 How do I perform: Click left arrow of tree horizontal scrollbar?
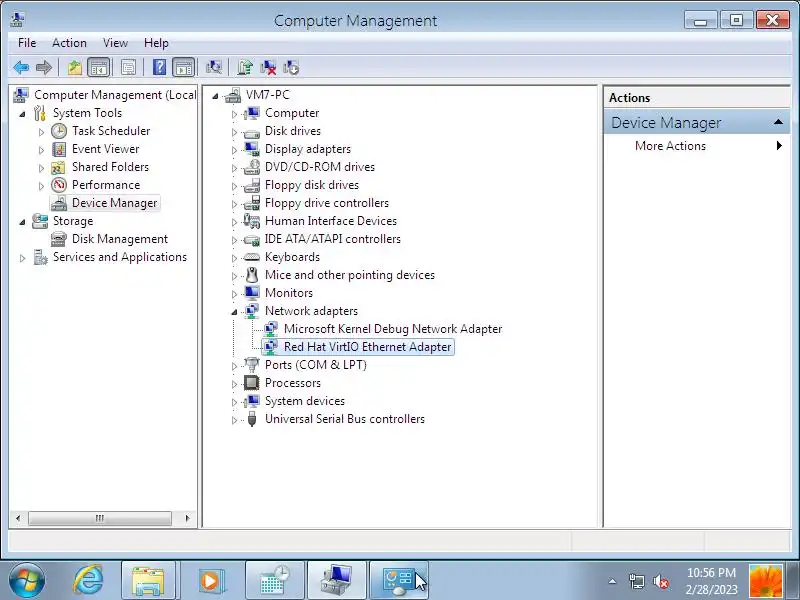[18, 518]
